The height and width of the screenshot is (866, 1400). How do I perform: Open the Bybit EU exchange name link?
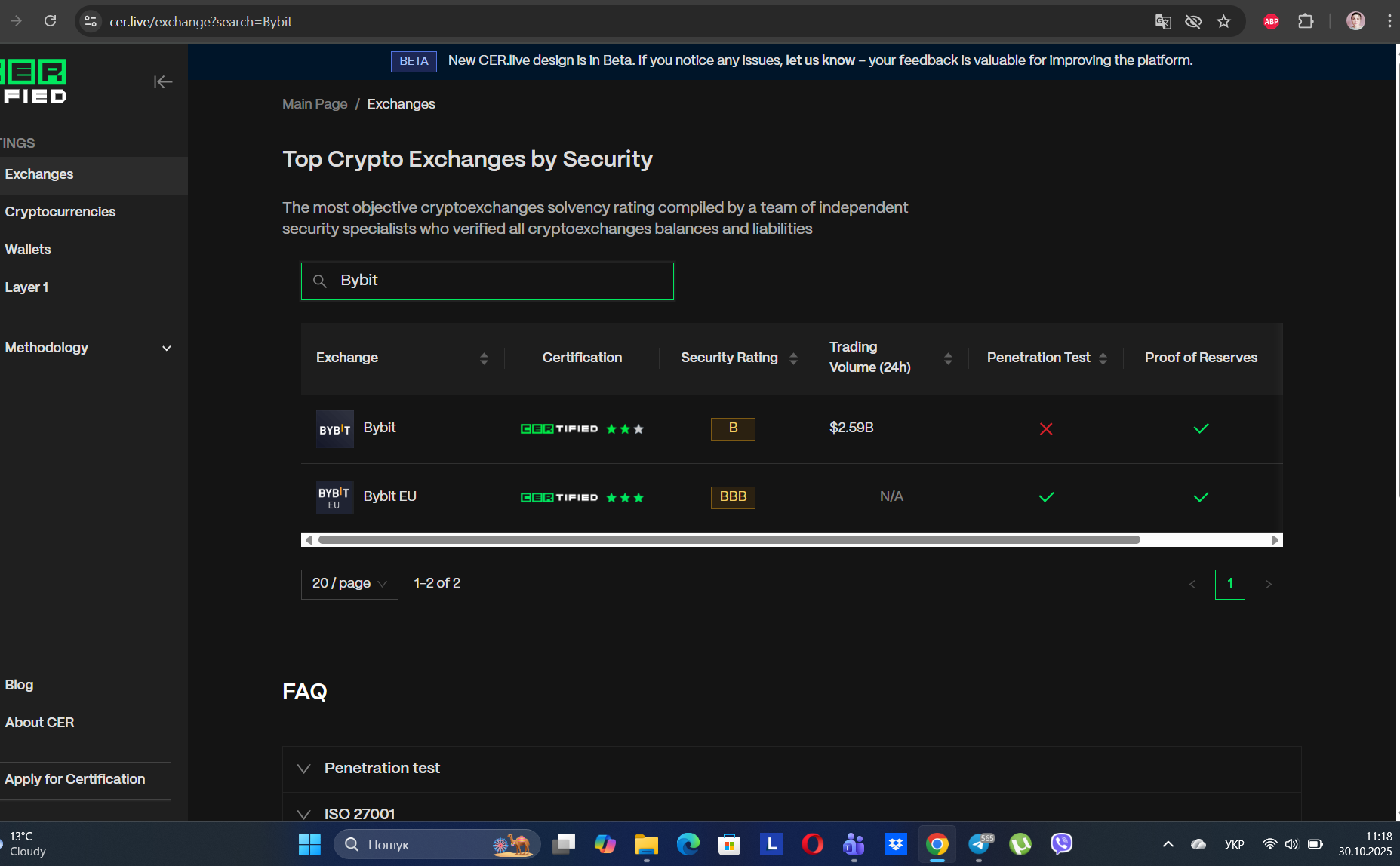(390, 496)
